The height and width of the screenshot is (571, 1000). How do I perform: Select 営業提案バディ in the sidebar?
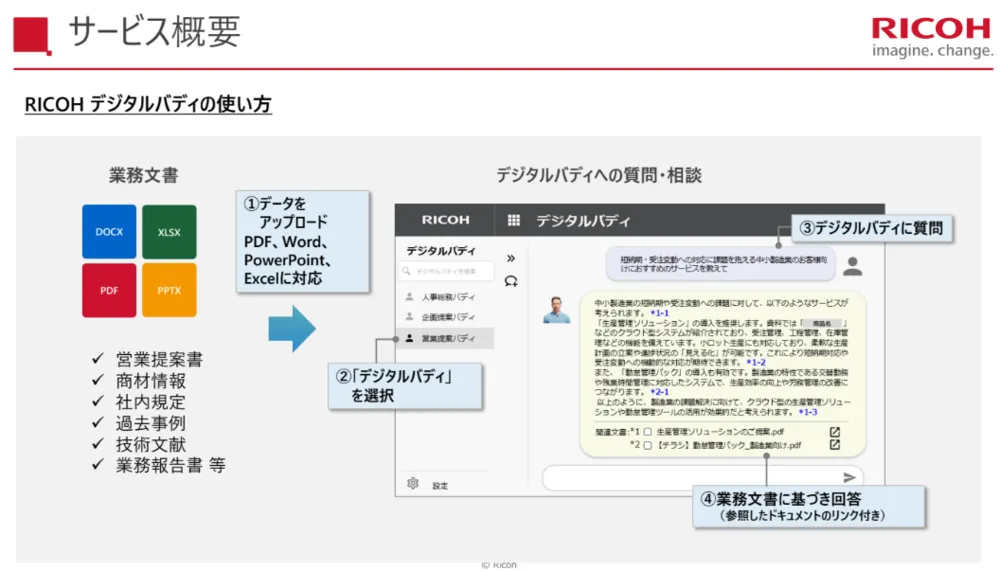point(446,339)
